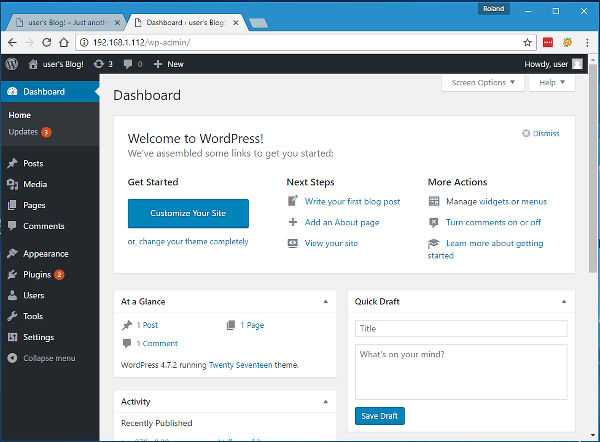Click the home icon beside user's Blog!
This screenshot has width=600, height=442.
point(33,64)
